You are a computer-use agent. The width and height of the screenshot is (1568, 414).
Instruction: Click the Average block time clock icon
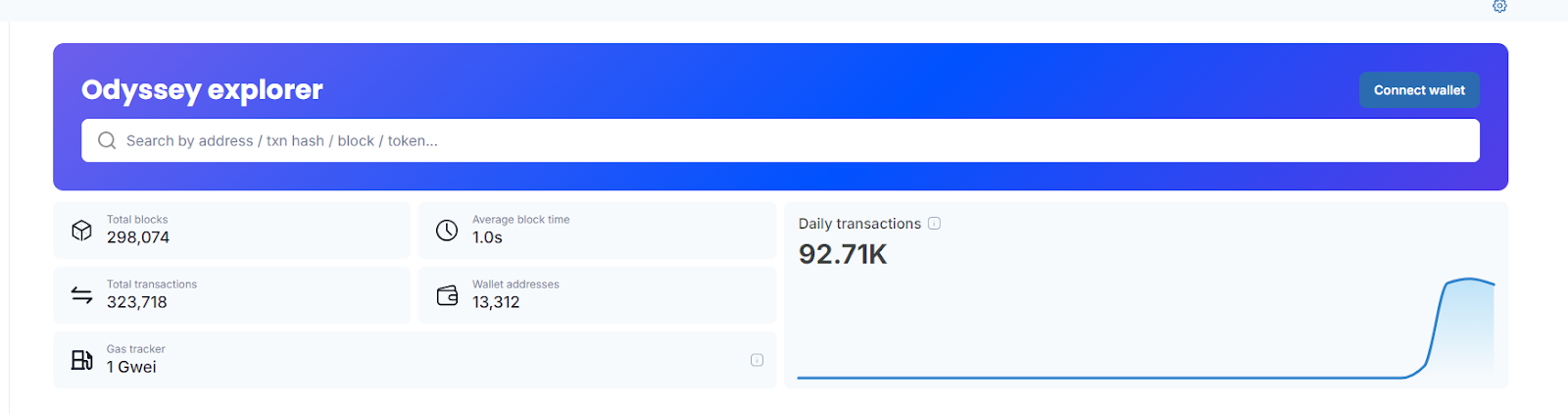(x=447, y=231)
